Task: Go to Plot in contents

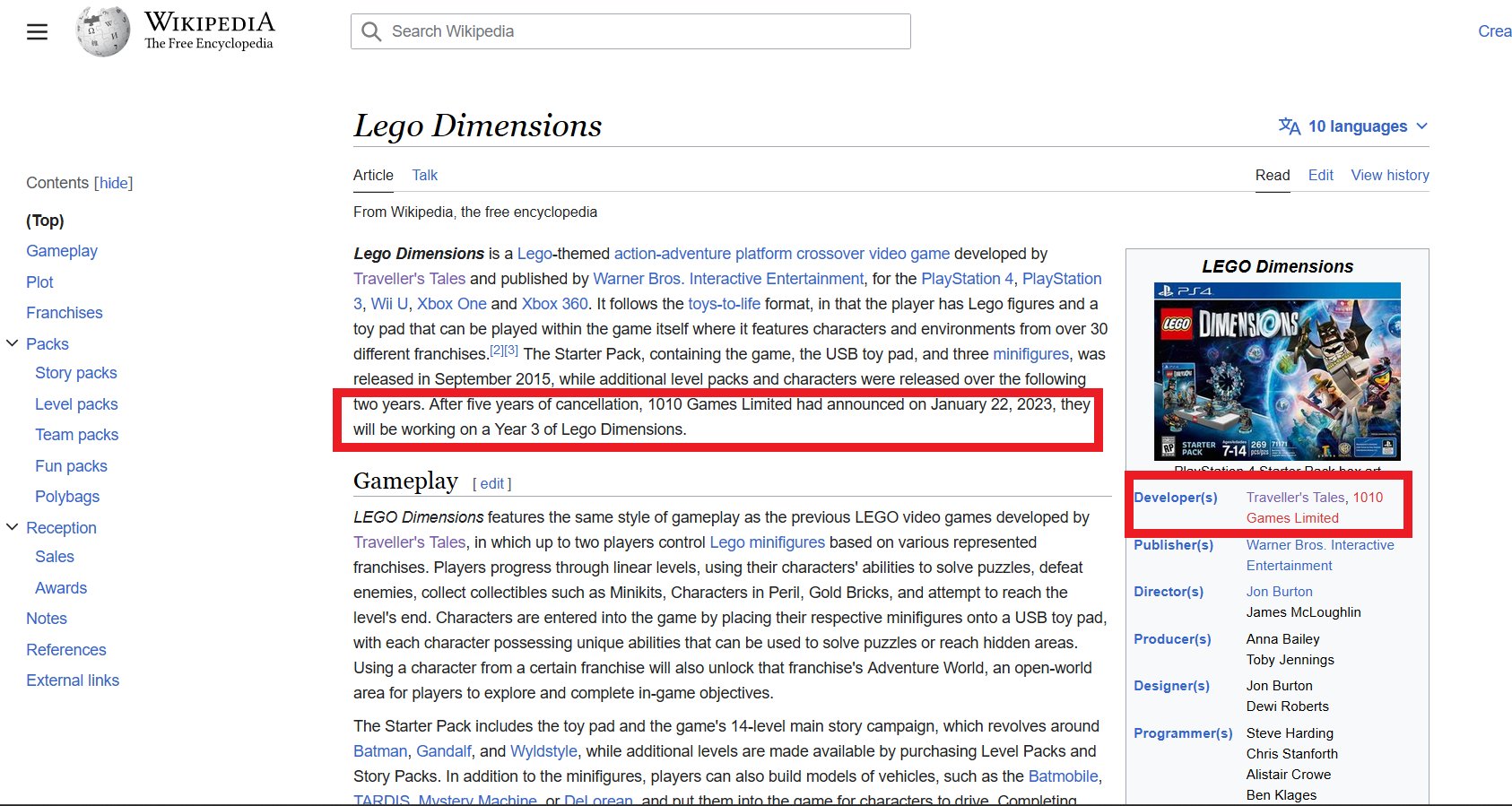Action: [x=39, y=282]
